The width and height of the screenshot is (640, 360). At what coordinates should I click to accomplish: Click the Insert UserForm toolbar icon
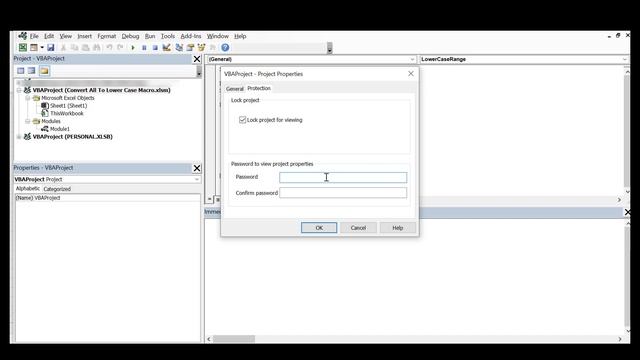pos(34,48)
